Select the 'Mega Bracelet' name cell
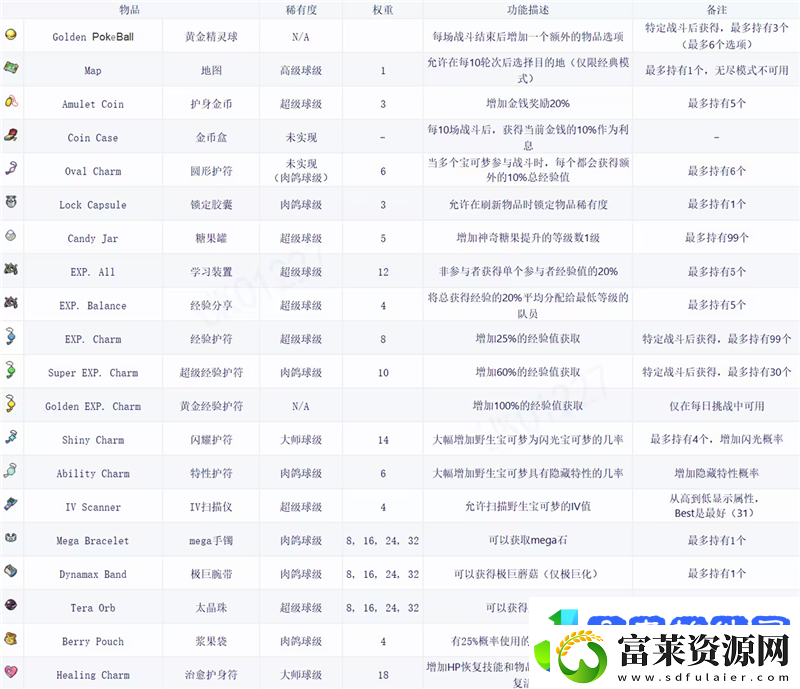This screenshot has height=689, width=800. pyautogui.click(x=93, y=540)
